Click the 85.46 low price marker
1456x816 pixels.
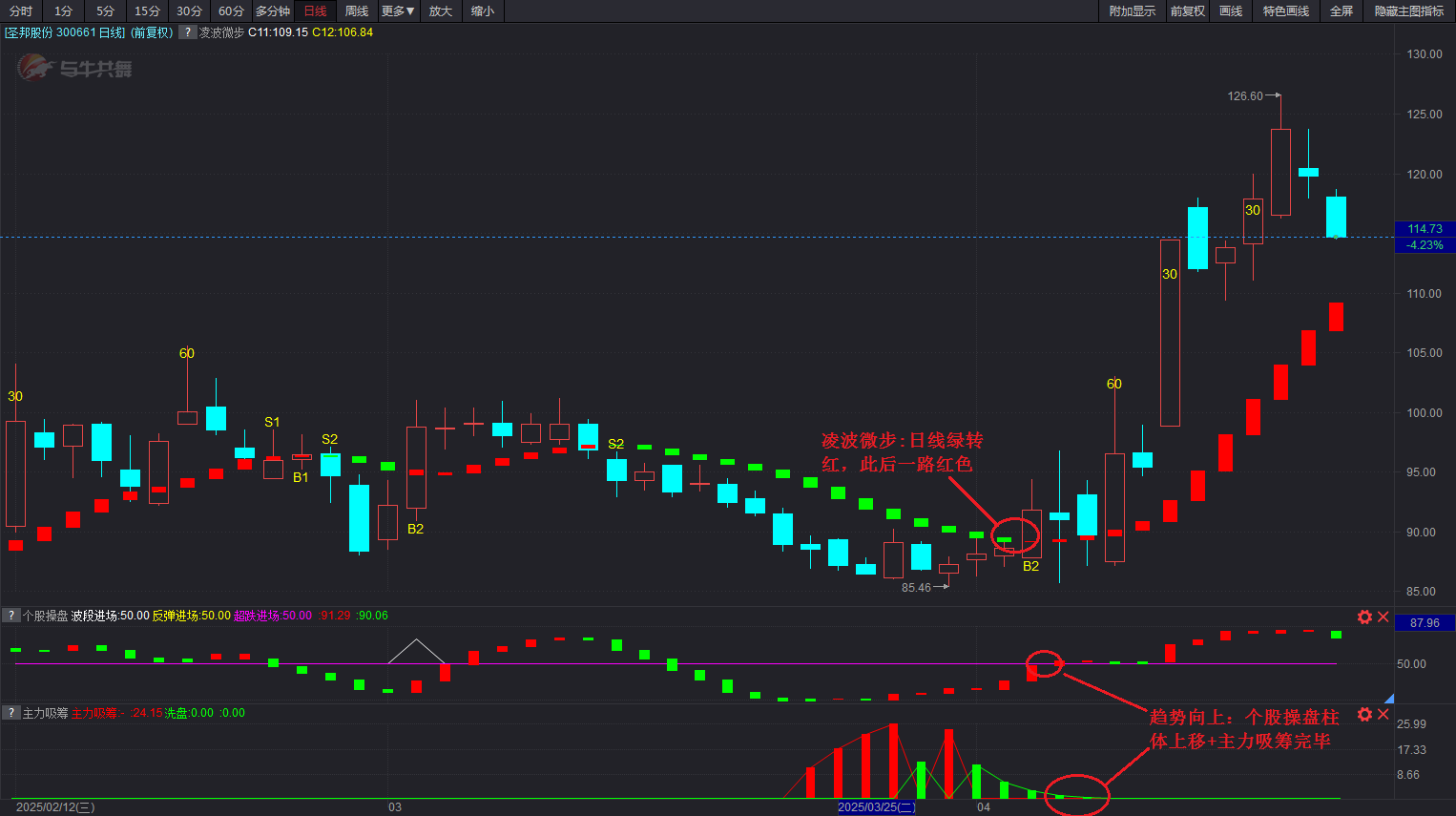pyautogui.click(x=916, y=588)
